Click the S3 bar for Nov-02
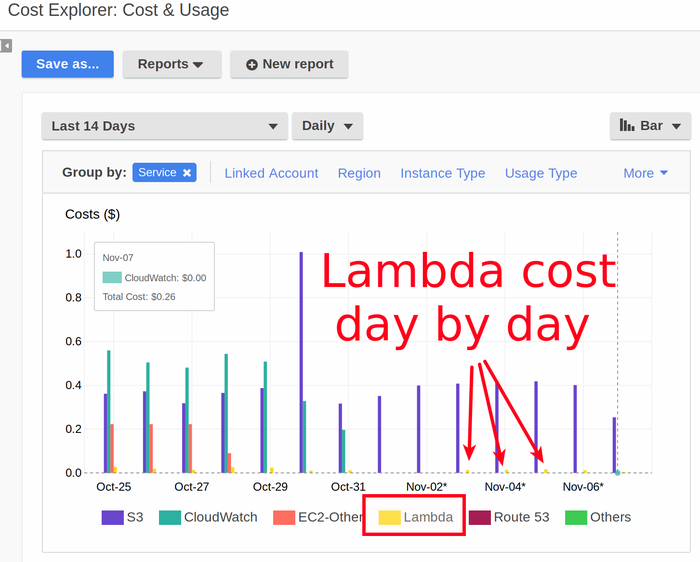 [419, 429]
